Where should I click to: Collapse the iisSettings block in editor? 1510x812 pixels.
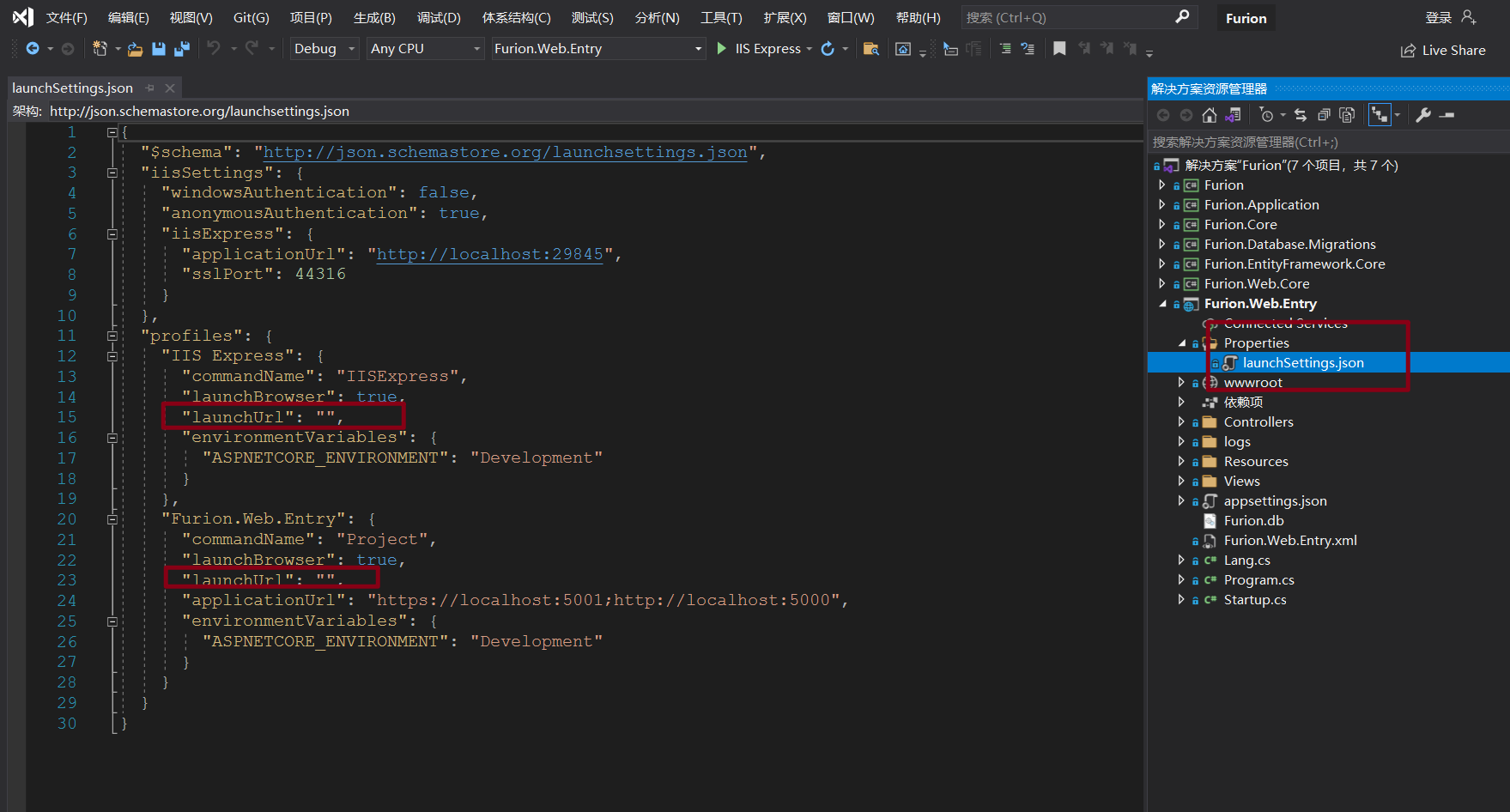(x=112, y=173)
